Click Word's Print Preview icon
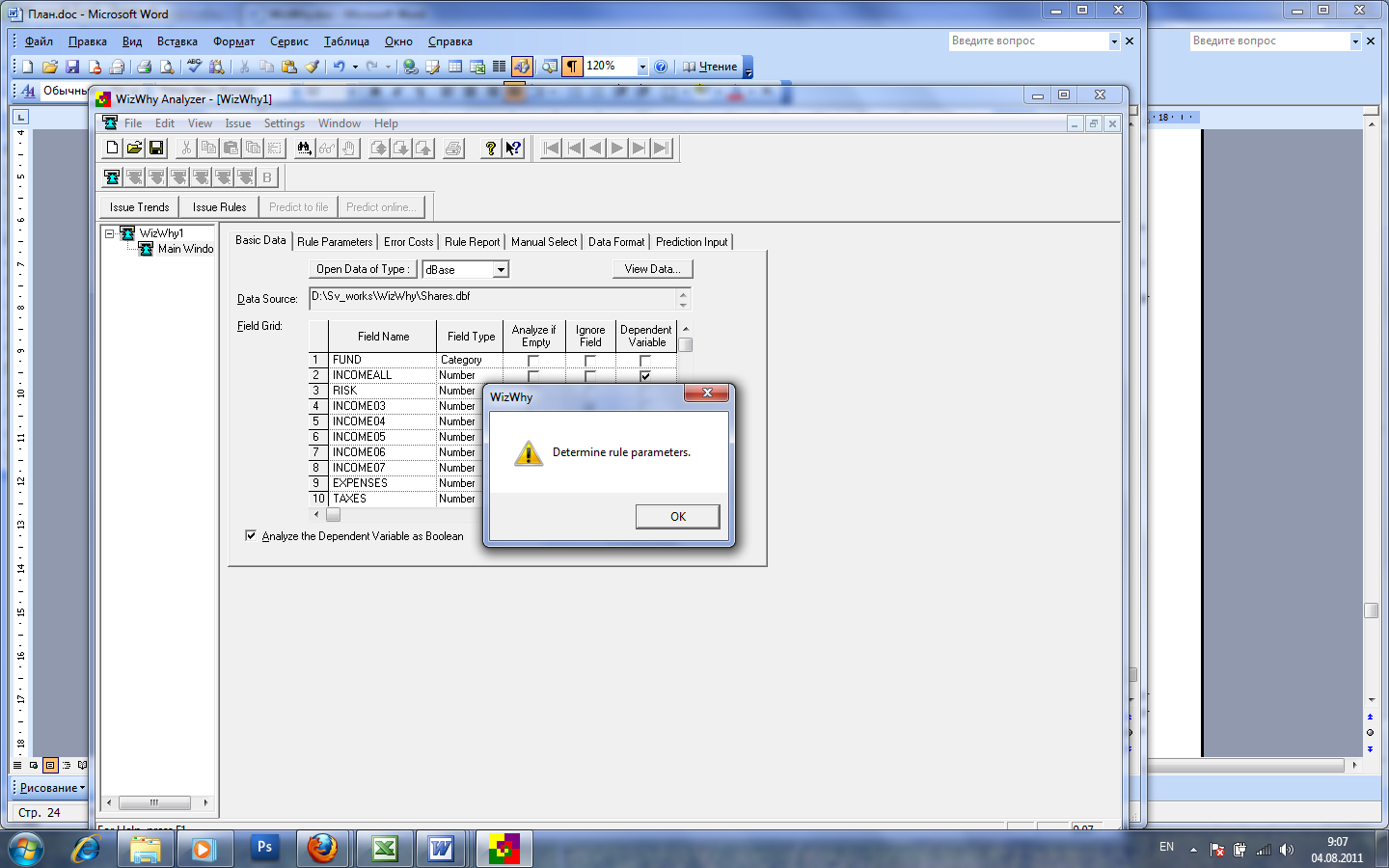 (167, 67)
